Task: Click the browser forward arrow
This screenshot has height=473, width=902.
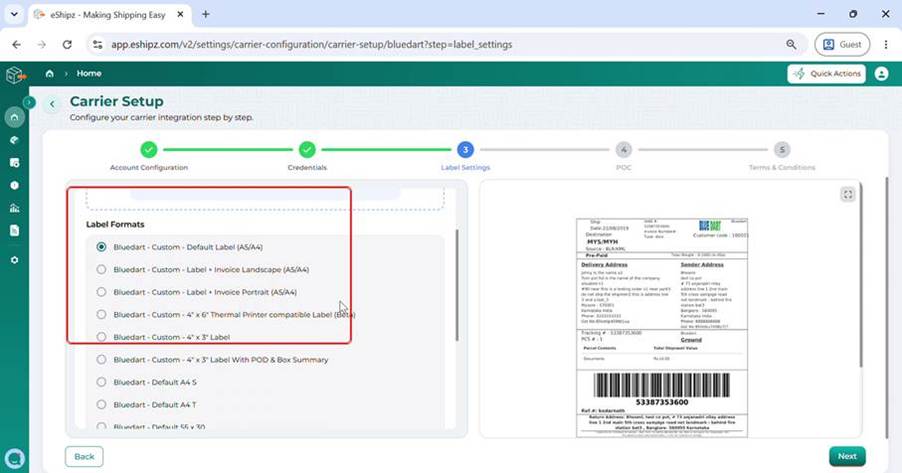Action: (41, 44)
